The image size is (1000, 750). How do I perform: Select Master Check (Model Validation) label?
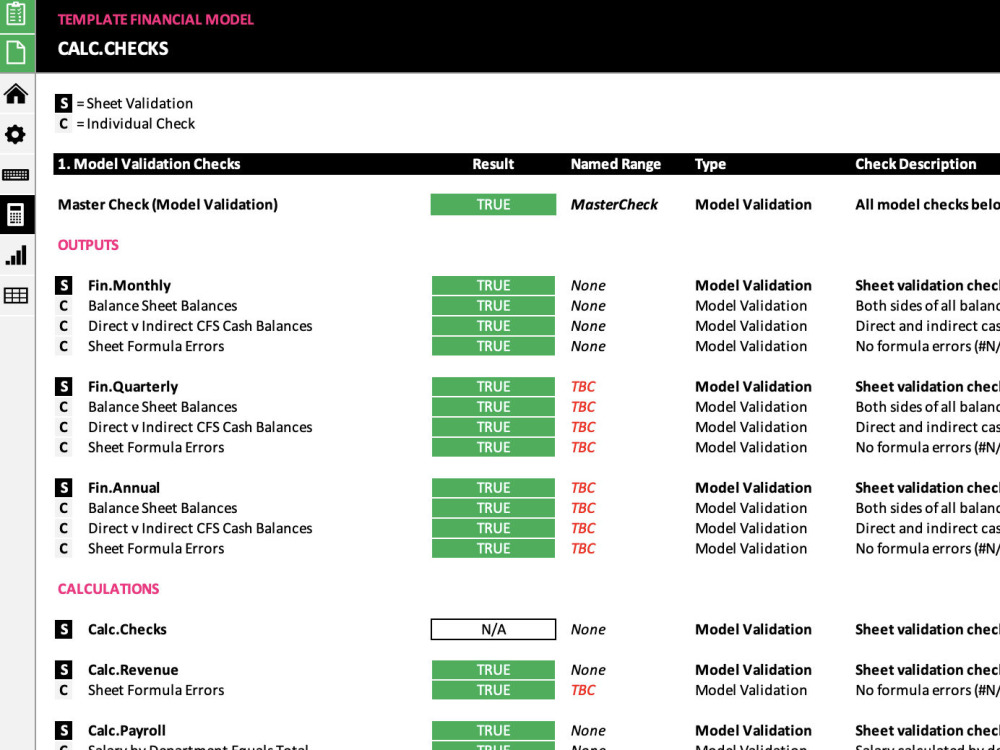click(168, 205)
